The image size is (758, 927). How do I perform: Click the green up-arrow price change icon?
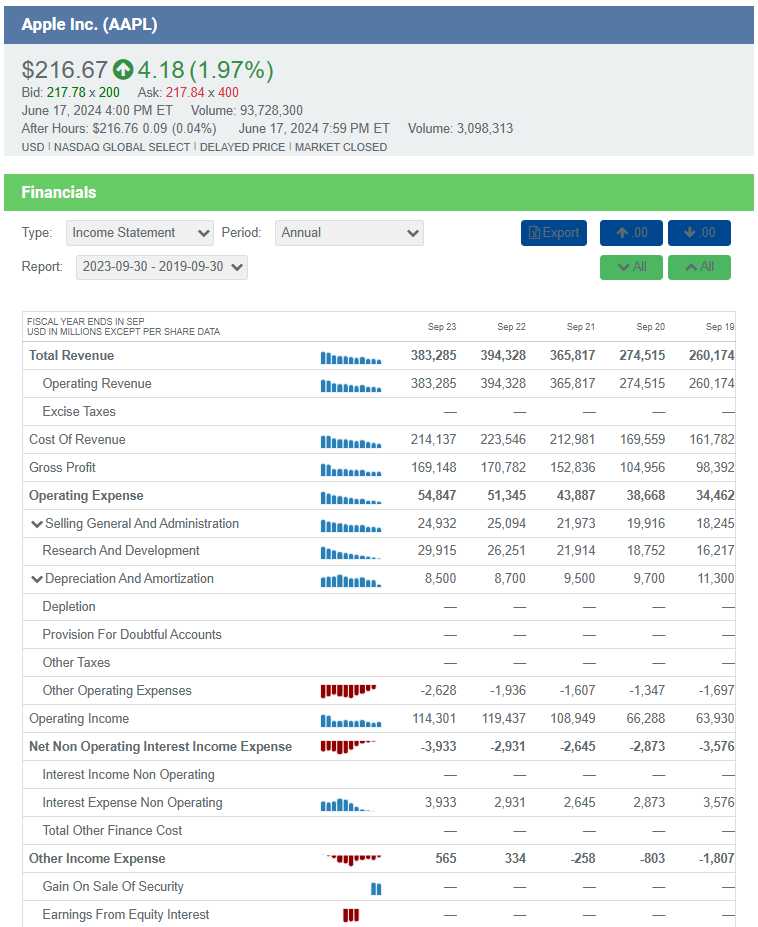tap(123, 70)
